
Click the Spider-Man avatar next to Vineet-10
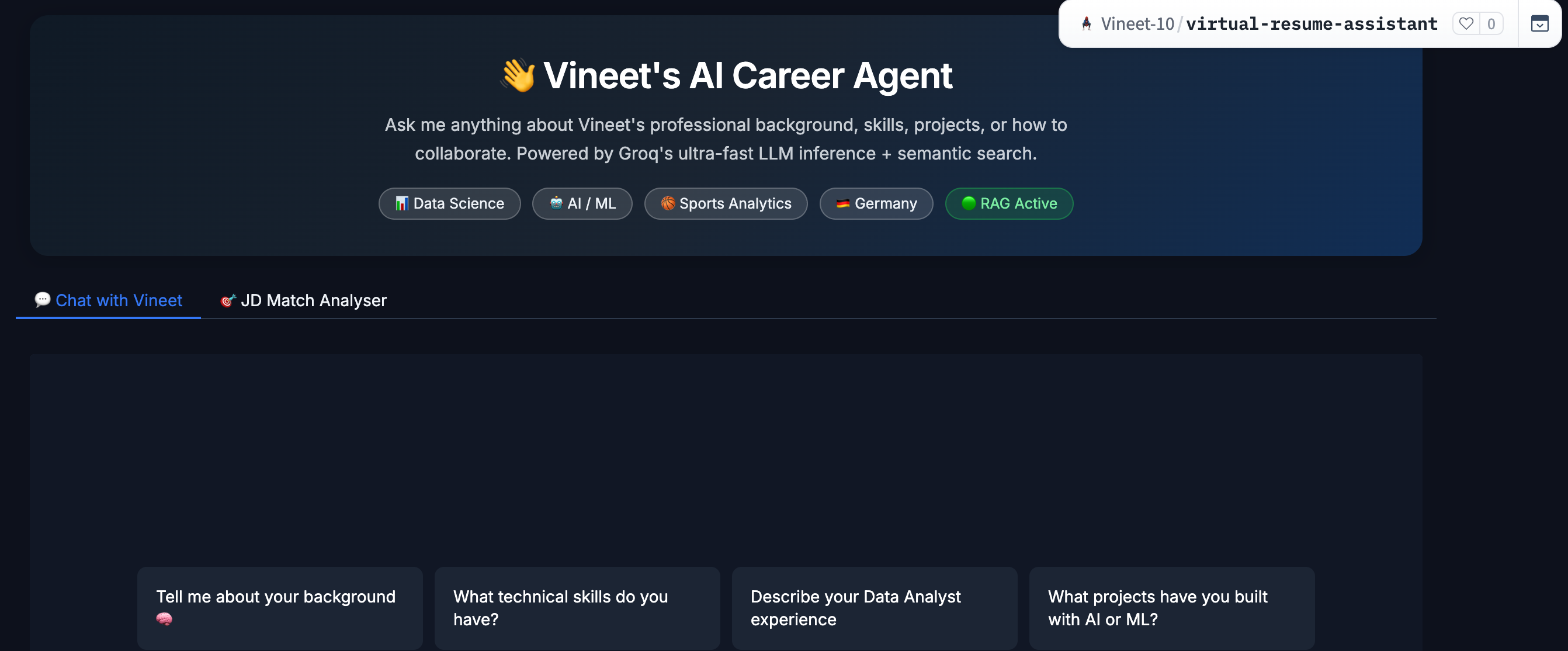pos(1086,24)
